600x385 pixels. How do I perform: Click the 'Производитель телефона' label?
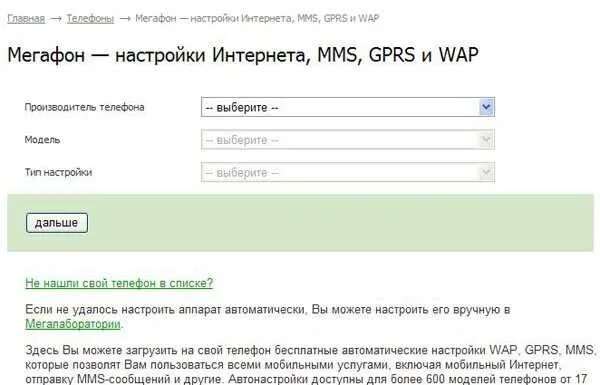pyautogui.click(x=84, y=107)
